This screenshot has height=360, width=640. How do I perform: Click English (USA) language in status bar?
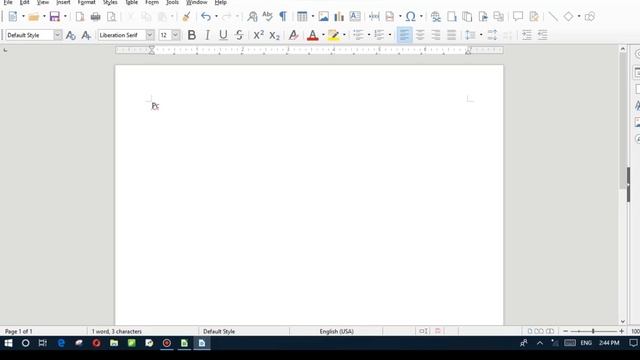337,331
